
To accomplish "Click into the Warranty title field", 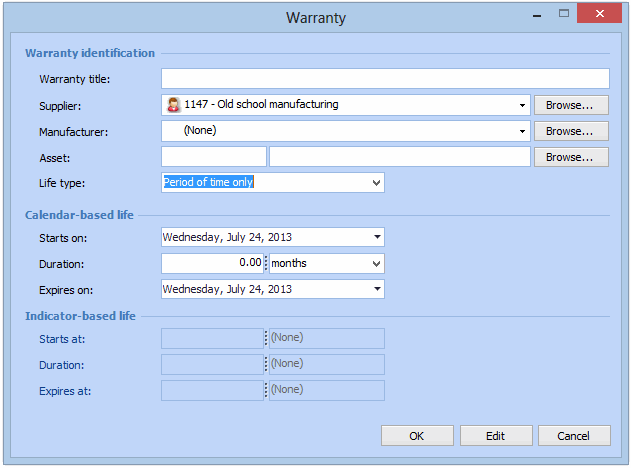I will tap(384, 79).
